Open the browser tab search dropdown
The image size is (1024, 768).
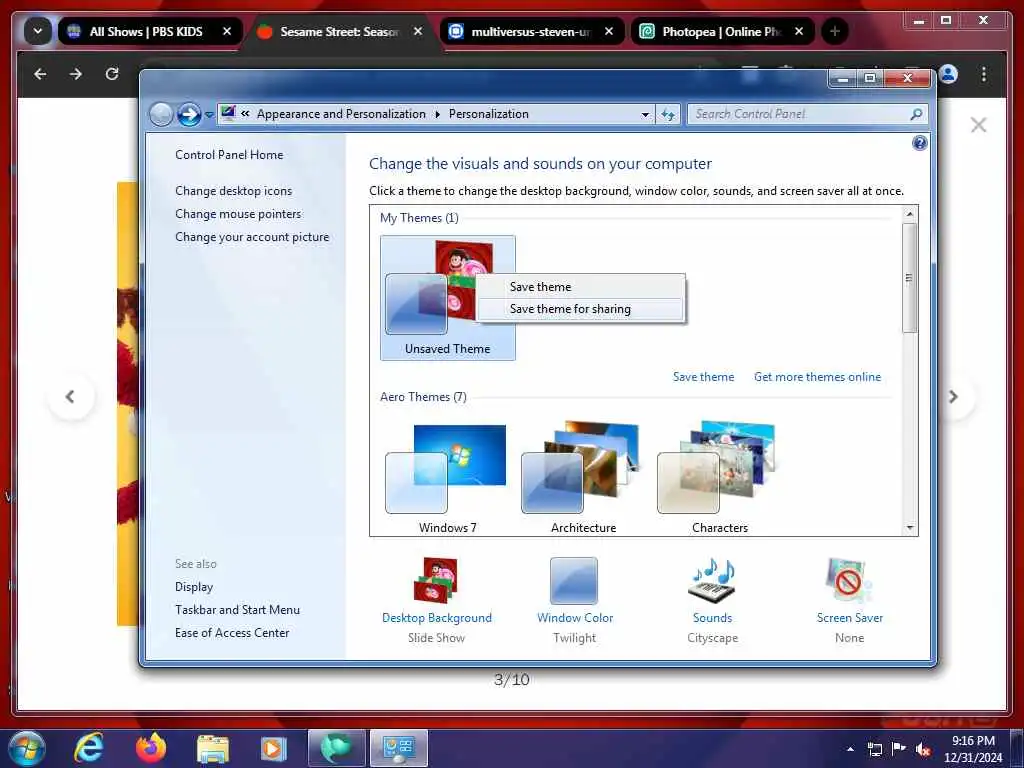[38, 31]
